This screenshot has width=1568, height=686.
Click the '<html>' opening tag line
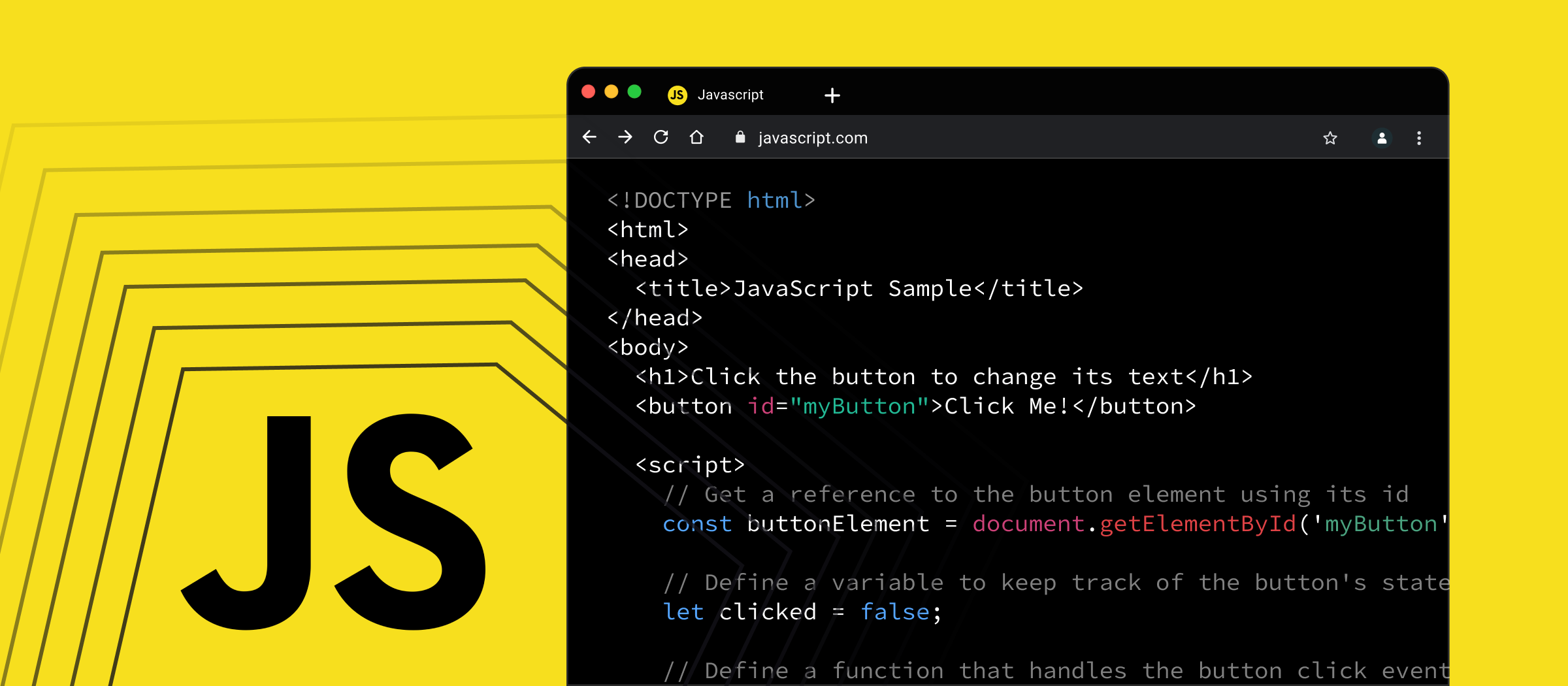(647, 229)
